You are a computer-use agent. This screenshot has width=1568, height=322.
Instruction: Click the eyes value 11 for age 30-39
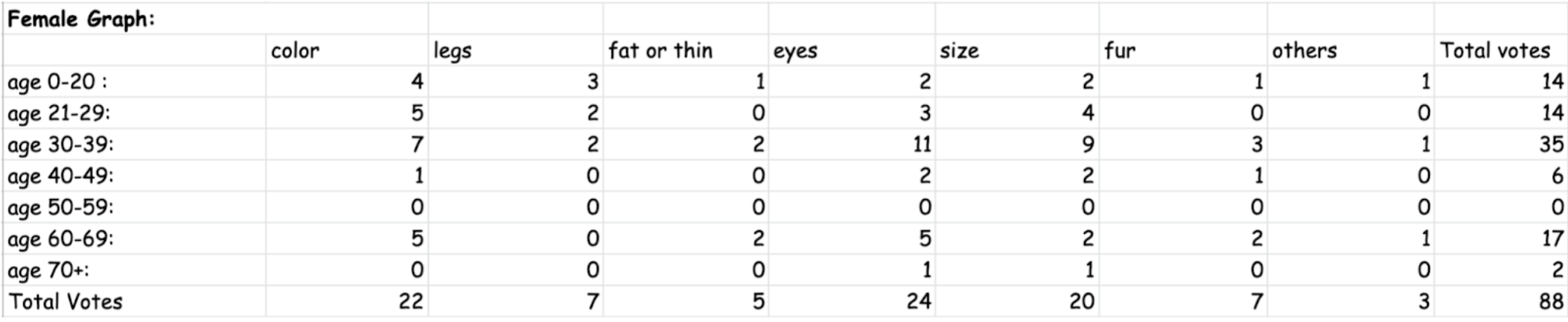[922, 145]
